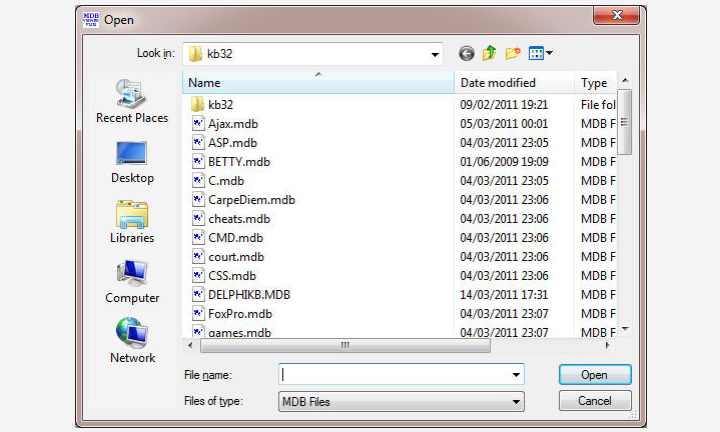The width and height of the screenshot is (720, 432).
Task: Expand the Files of type dropdown
Action: click(x=516, y=402)
